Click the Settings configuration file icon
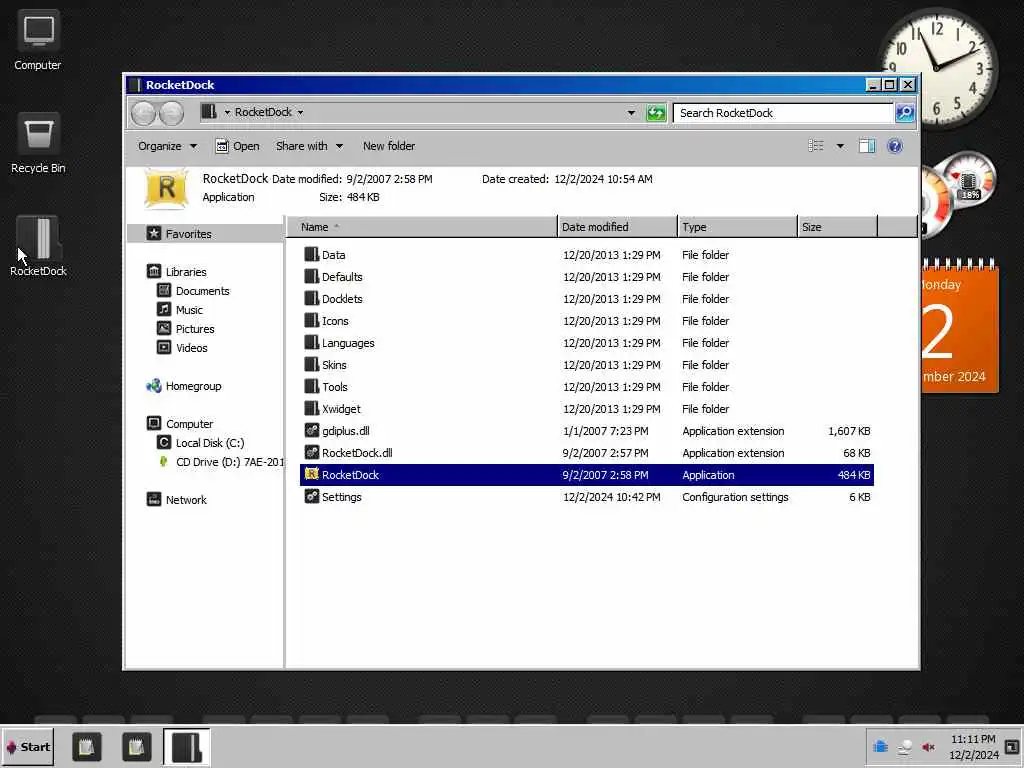1024x768 pixels. [312, 497]
